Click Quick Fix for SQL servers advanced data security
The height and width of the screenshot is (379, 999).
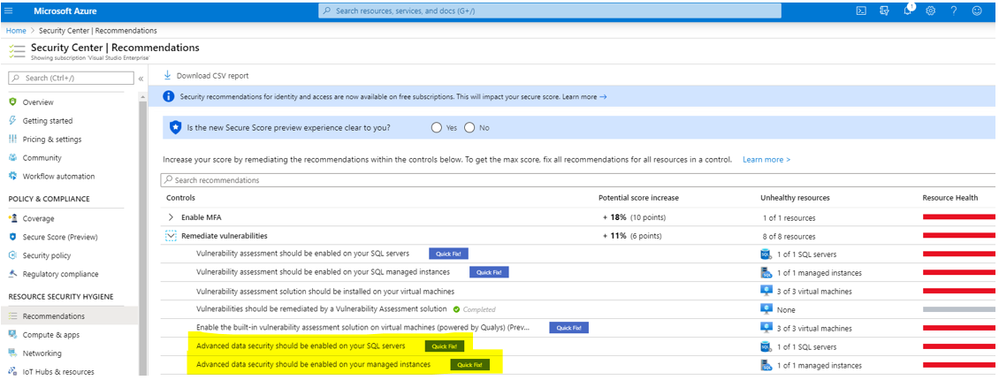[445, 347]
